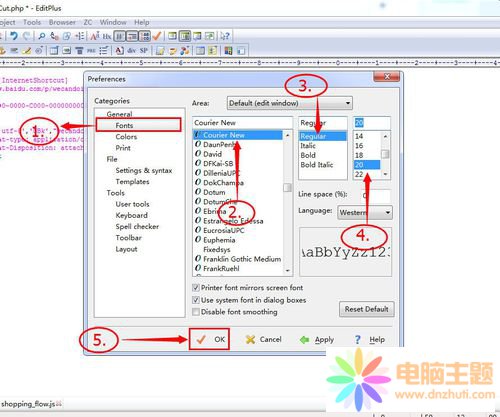The width and height of the screenshot is (500, 417).
Task: Enable Disable font smoothing checkbox
Action: pos(196,312)
